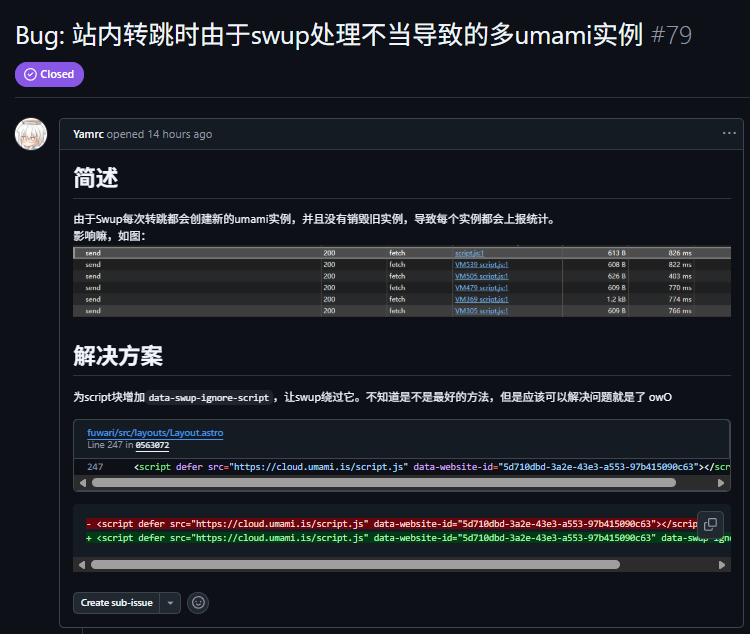Copy the diff code block contents
Image resolution: width=750 pixels, height=634 pixels.
click(710, 524)
